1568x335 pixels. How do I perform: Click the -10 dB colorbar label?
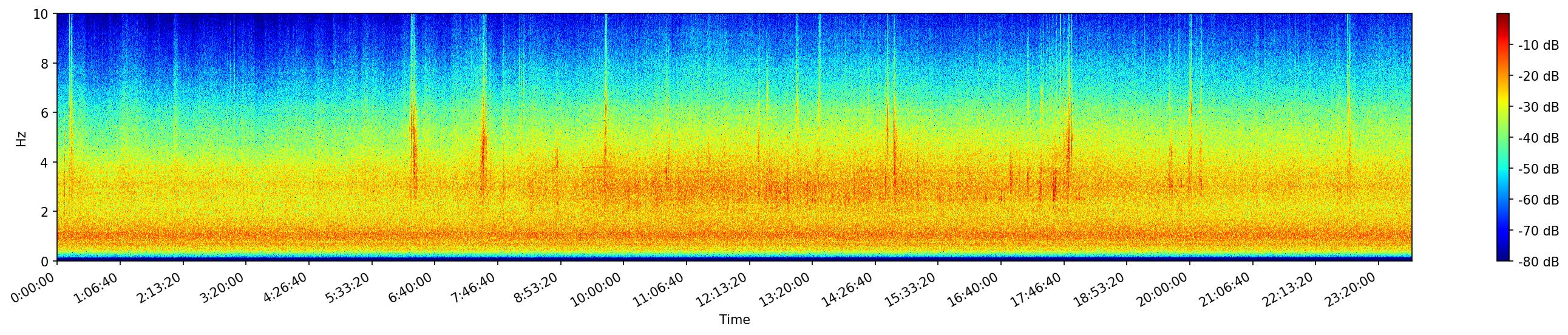coord(1538,45)
